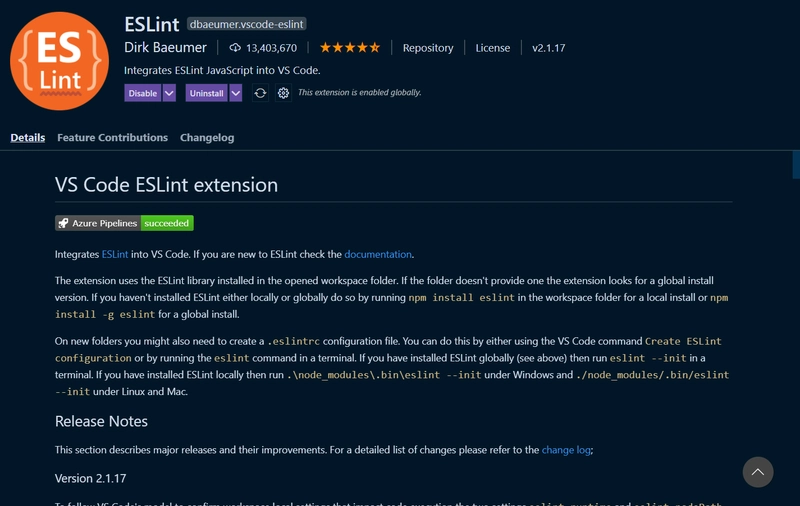Open the Feature Contributions tab
This screenshot has height=506, width=800.
[x=112, y=137]
